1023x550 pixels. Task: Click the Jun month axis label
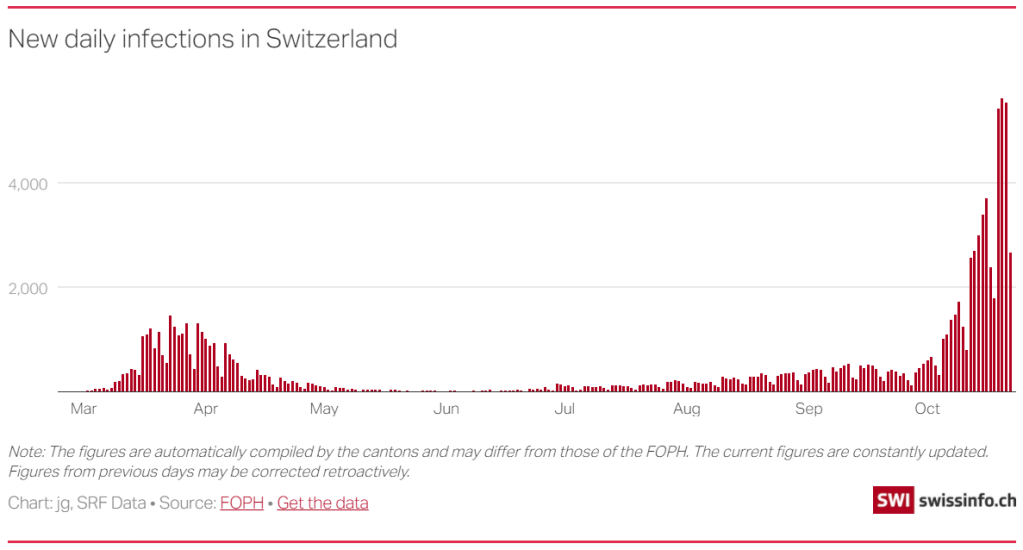[446, 409]
